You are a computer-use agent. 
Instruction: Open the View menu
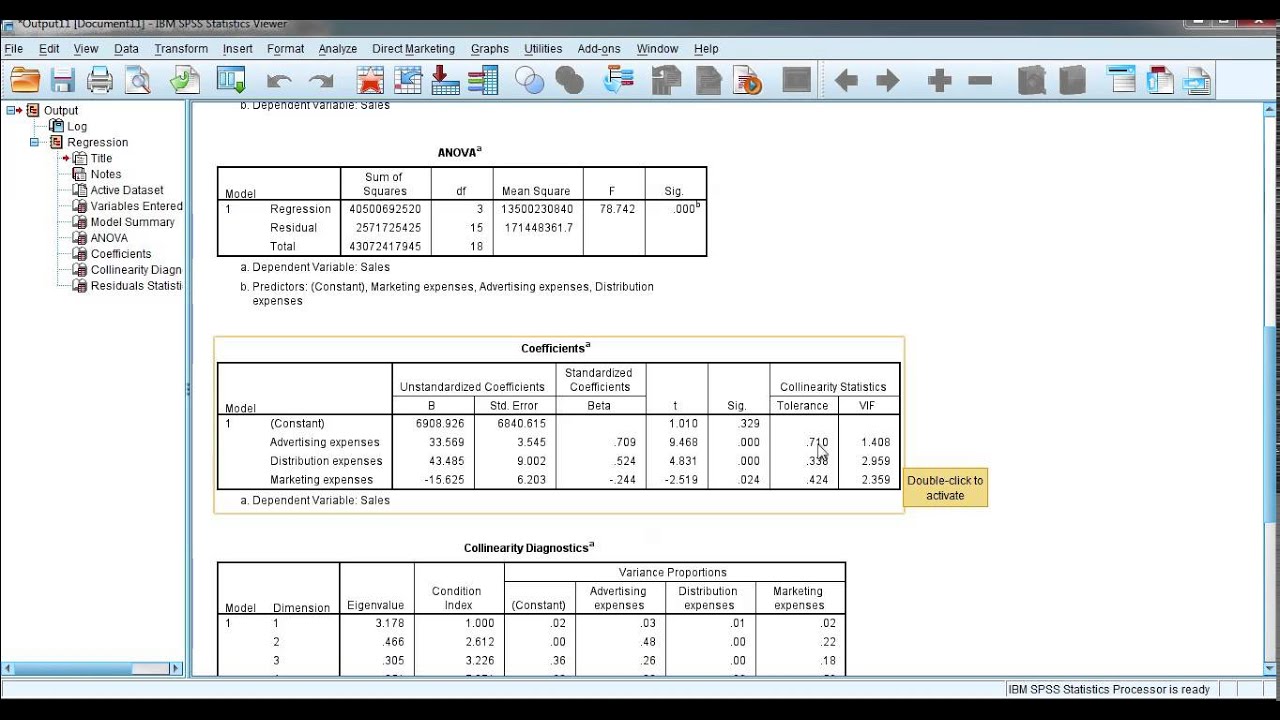86,48
